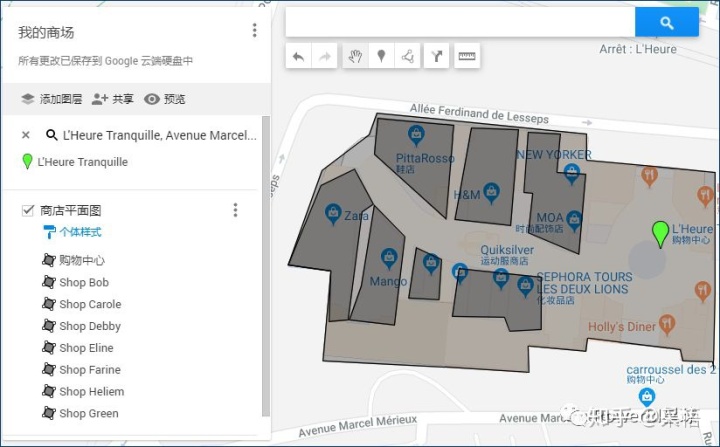The width and height of the screenshot is (720, 447).
Task: Select the 购物中心 polygon item
Action: pyautogui.click(x=82, y=260)
